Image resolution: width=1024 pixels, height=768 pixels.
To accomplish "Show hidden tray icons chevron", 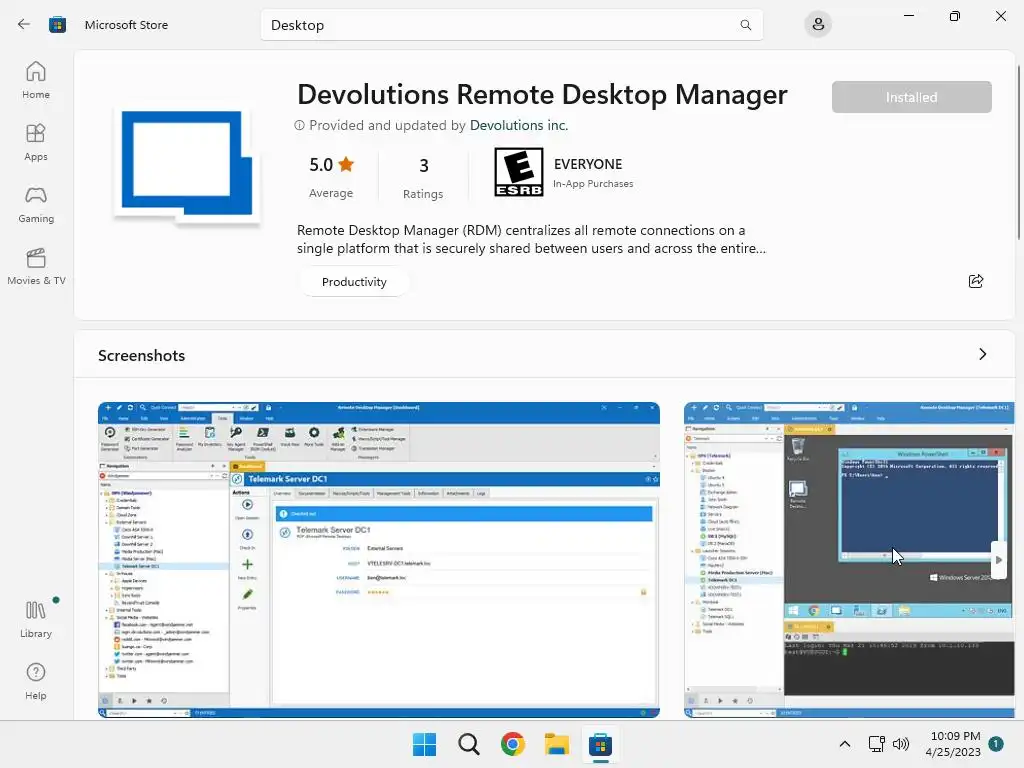I will [x=844, y=744].
